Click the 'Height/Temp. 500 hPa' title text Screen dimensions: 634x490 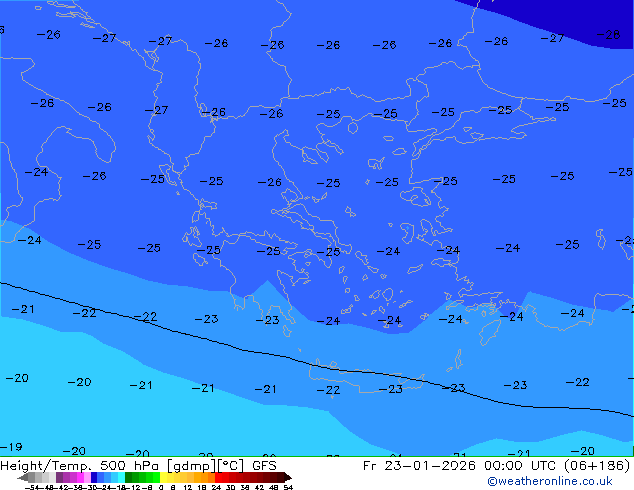click(x=81, y=466)
